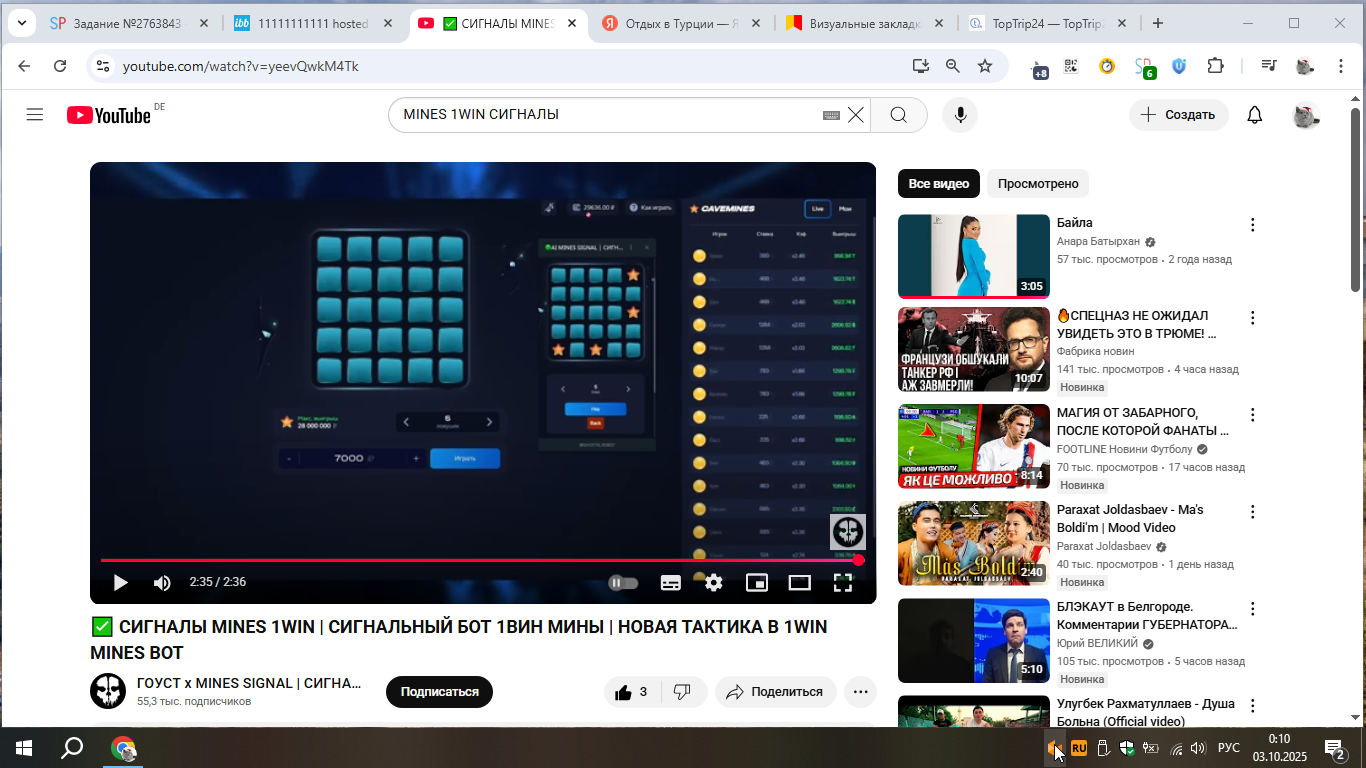Subscribe with the Подписаться button
Screen dimensions: 1366x768
(x=439, y=692)
